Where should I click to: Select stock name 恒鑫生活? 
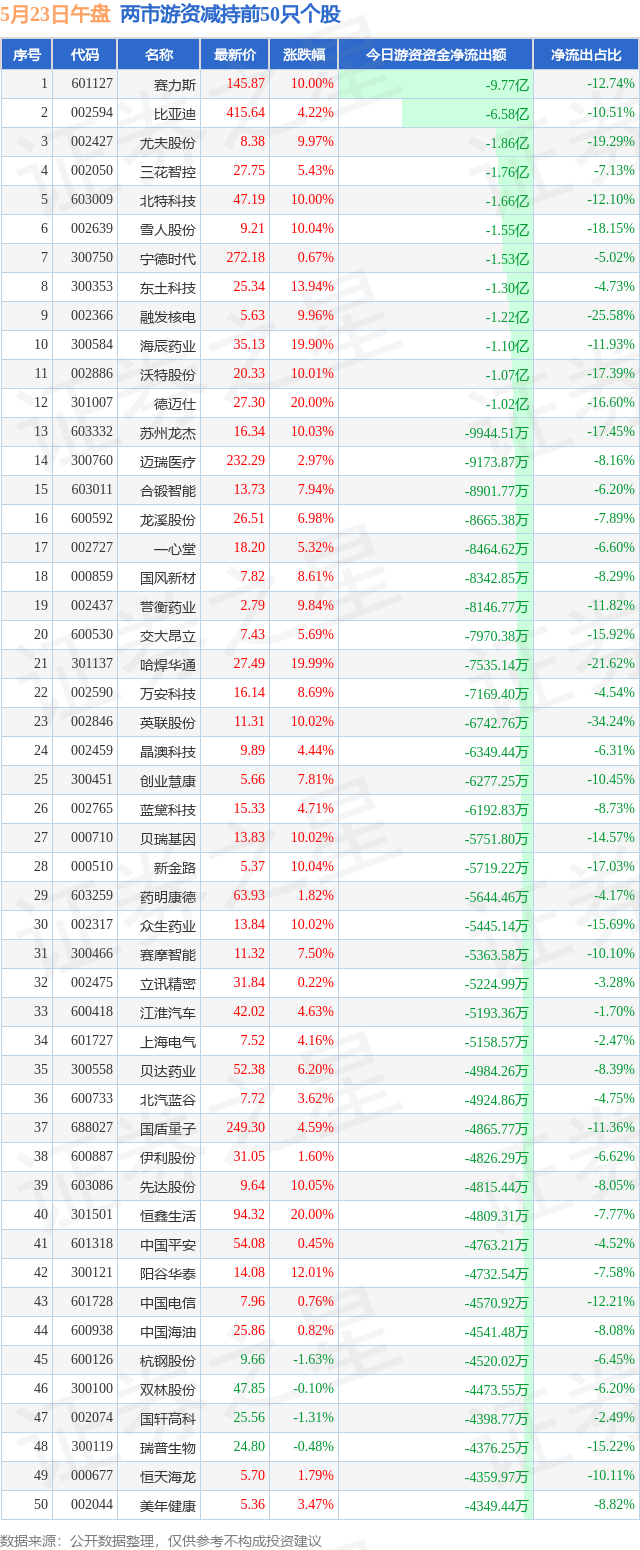168,1215
